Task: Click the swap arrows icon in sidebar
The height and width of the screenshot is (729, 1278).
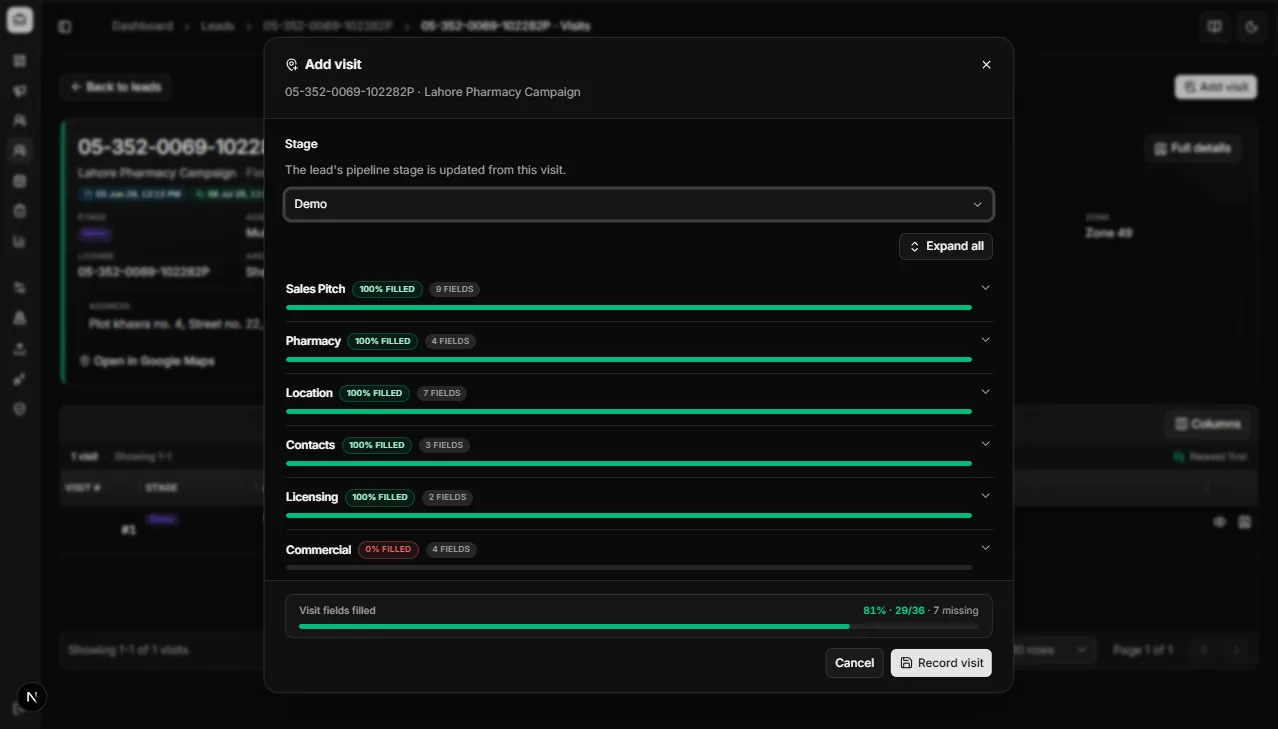Action: click(19, 288)
